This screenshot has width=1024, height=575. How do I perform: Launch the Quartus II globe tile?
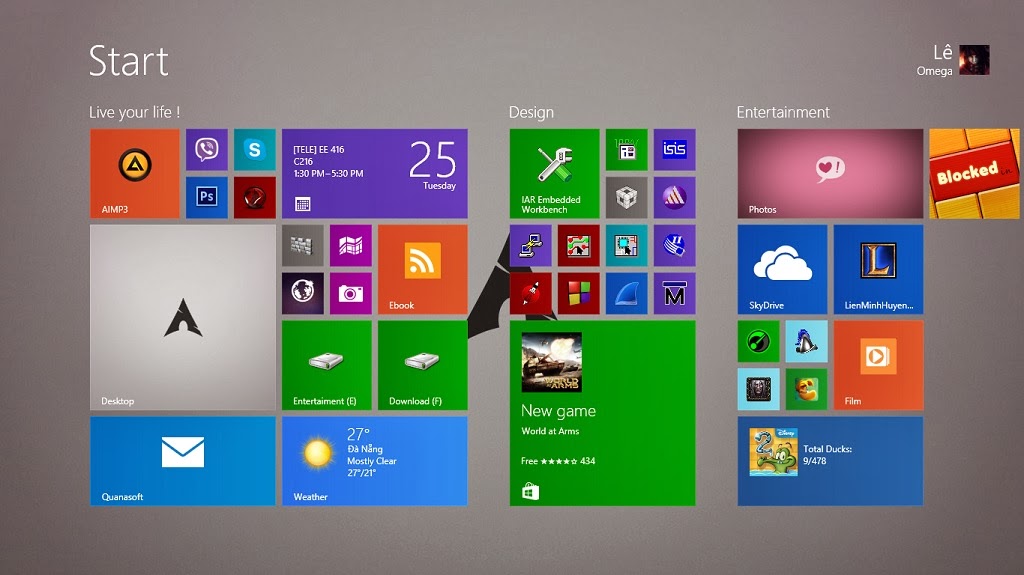[675, 246]
